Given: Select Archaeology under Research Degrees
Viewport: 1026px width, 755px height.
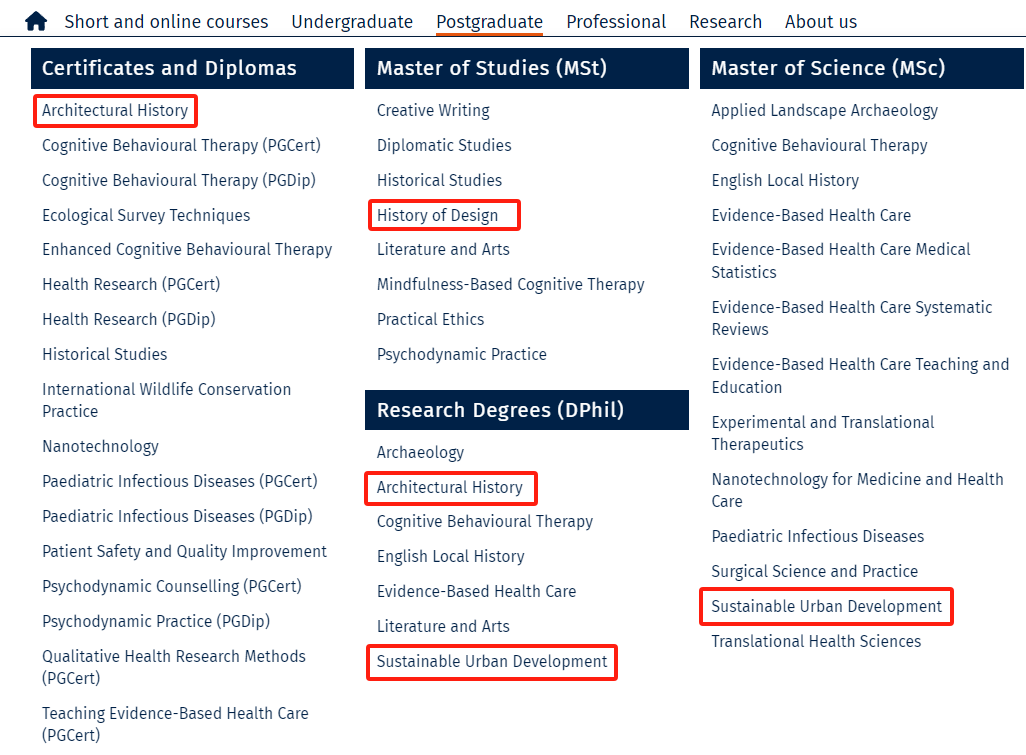Looking at the screenshot, I should (x=420, y=453).
